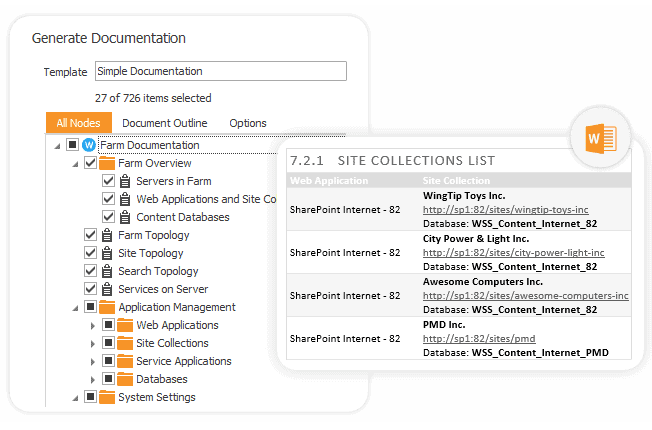Open the wingtip-toys-inc site link
The width and height of the screenshot is (652, 430).
505,210
